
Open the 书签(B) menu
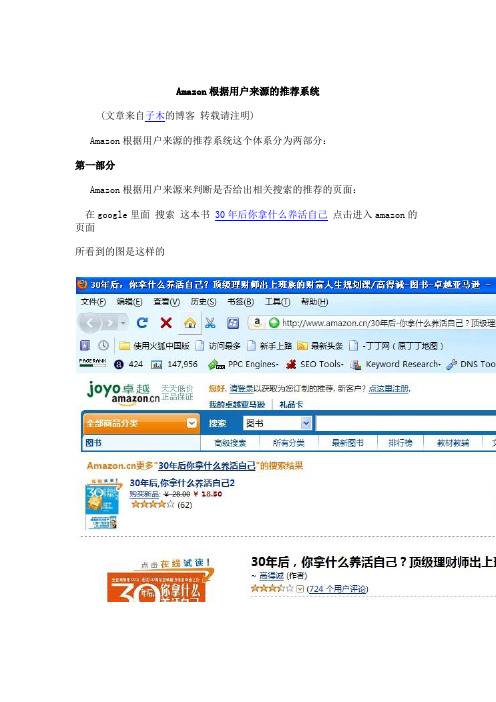pyautogui.click(x=240, y=302)
